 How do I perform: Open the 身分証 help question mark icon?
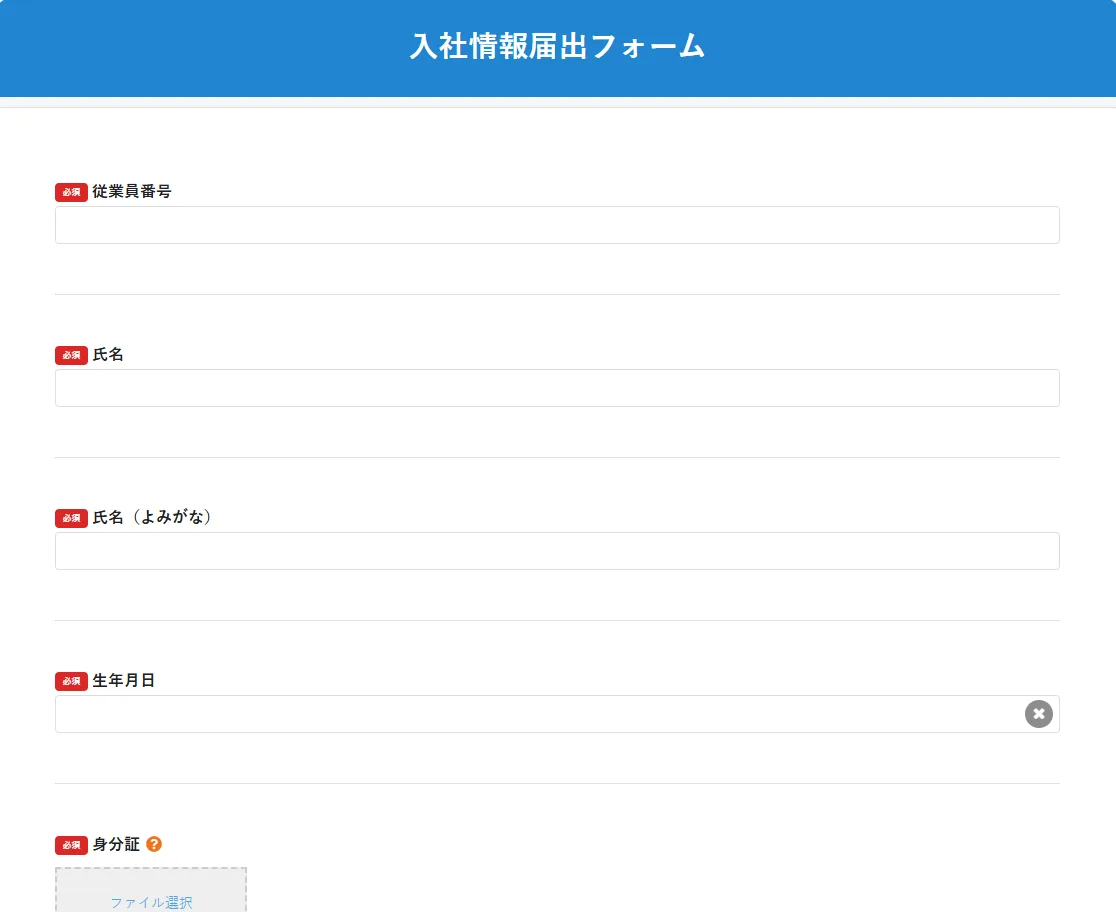coord(154,844)
